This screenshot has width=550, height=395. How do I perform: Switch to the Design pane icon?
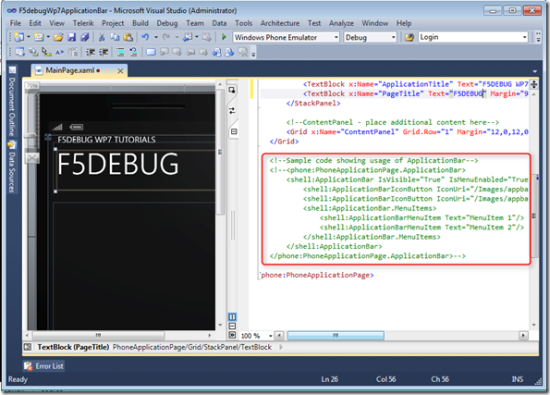[232, 90]
